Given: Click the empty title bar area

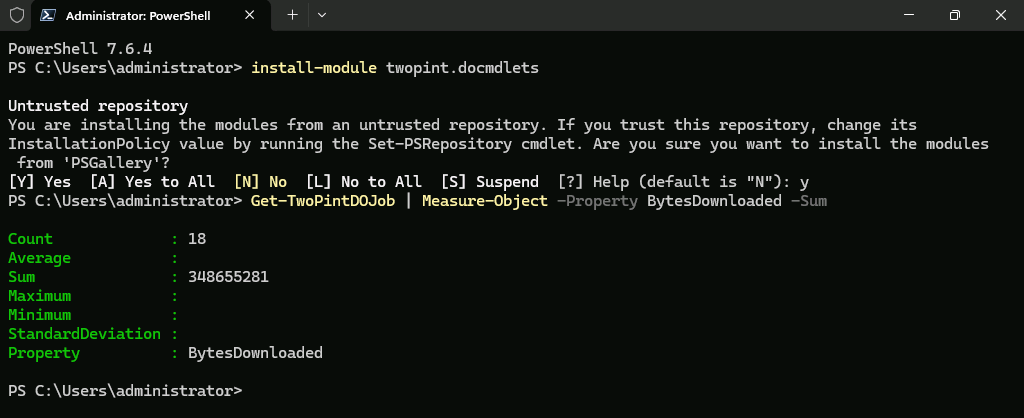Looking at the screenshot, I should point(607,14).
